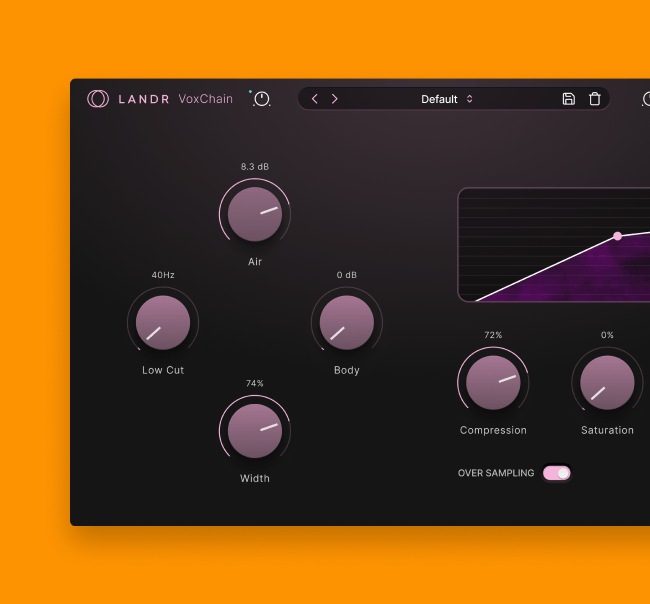Open the Default preset dropdown
The height and width of the screenshot is (604, 650).
[446, 99]
